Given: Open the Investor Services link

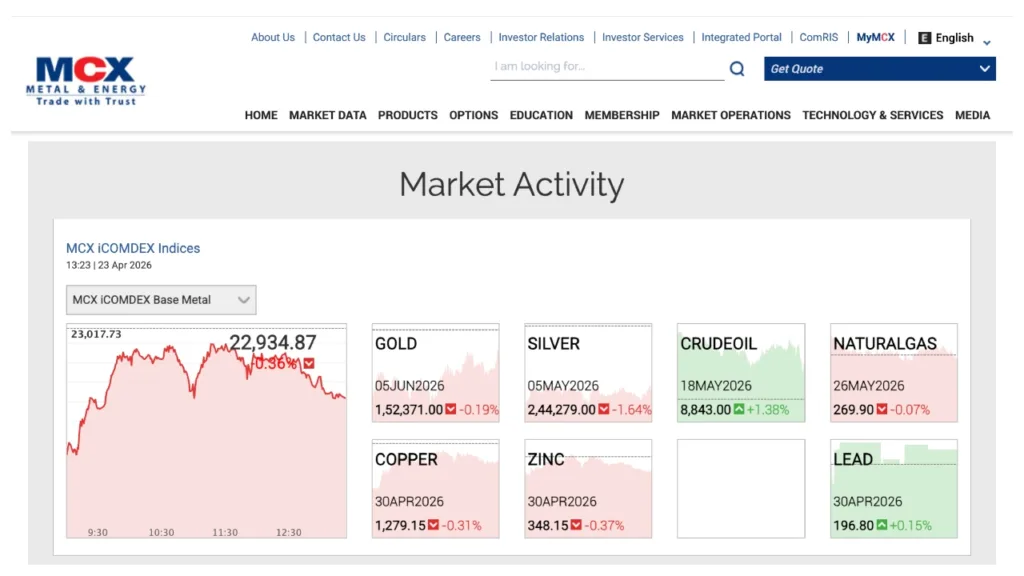Looking at the screenshot, I should [643, 38].
